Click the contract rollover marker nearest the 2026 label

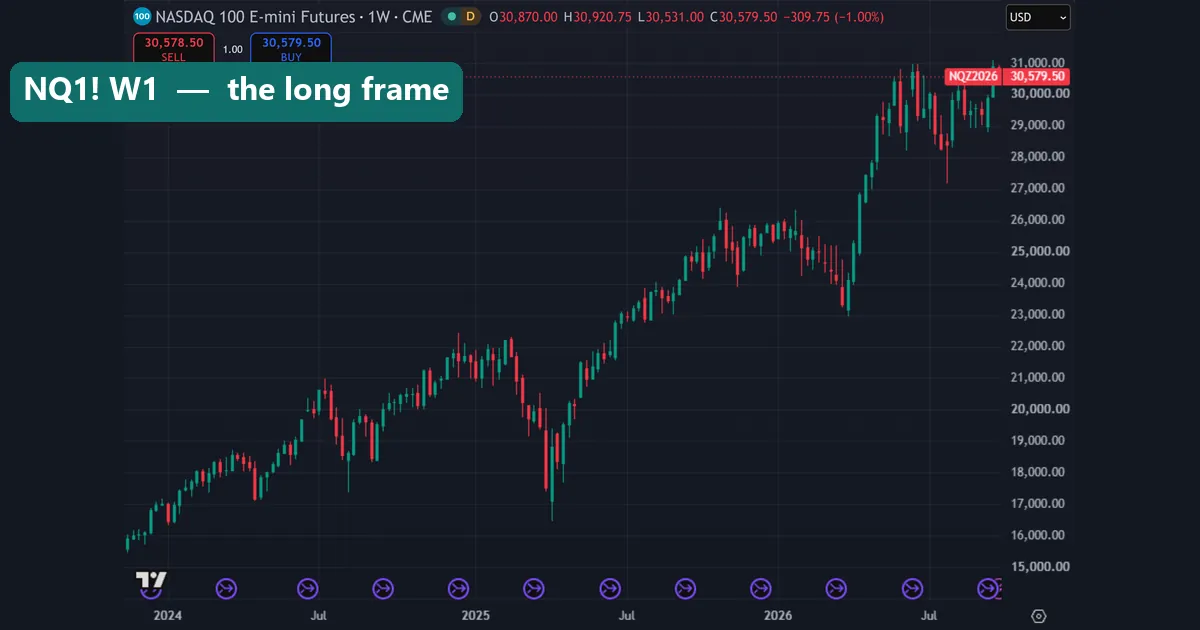point(761,589)
